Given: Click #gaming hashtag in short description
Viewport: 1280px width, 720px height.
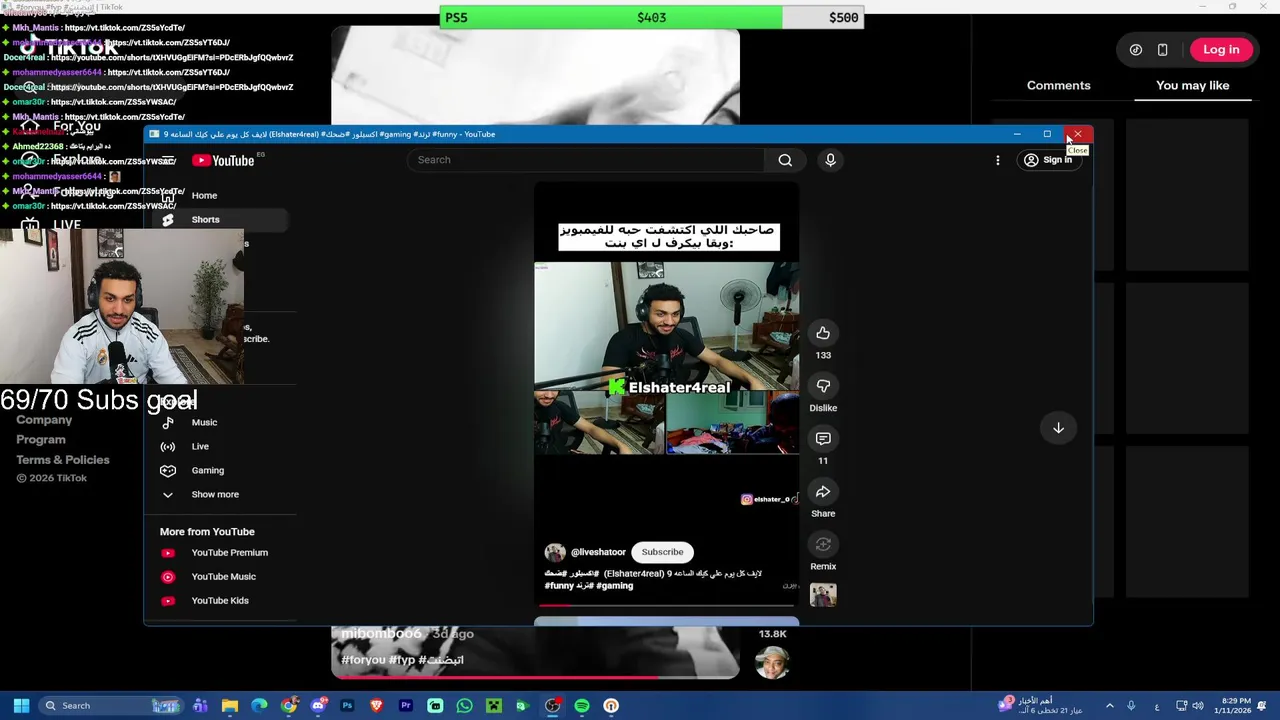Looking at the screenshot, I should point(614,586).
